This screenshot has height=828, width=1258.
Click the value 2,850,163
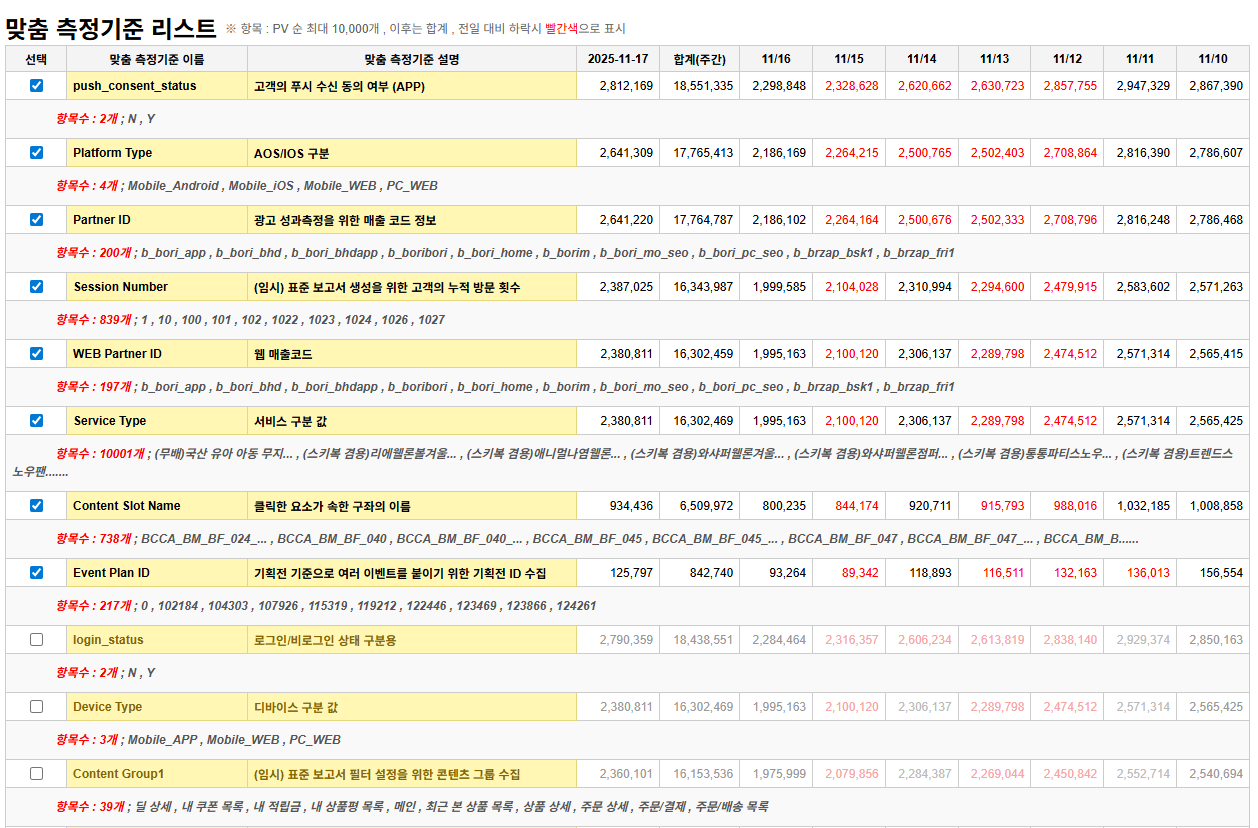pyautogui.click(x=1216, y=640)
